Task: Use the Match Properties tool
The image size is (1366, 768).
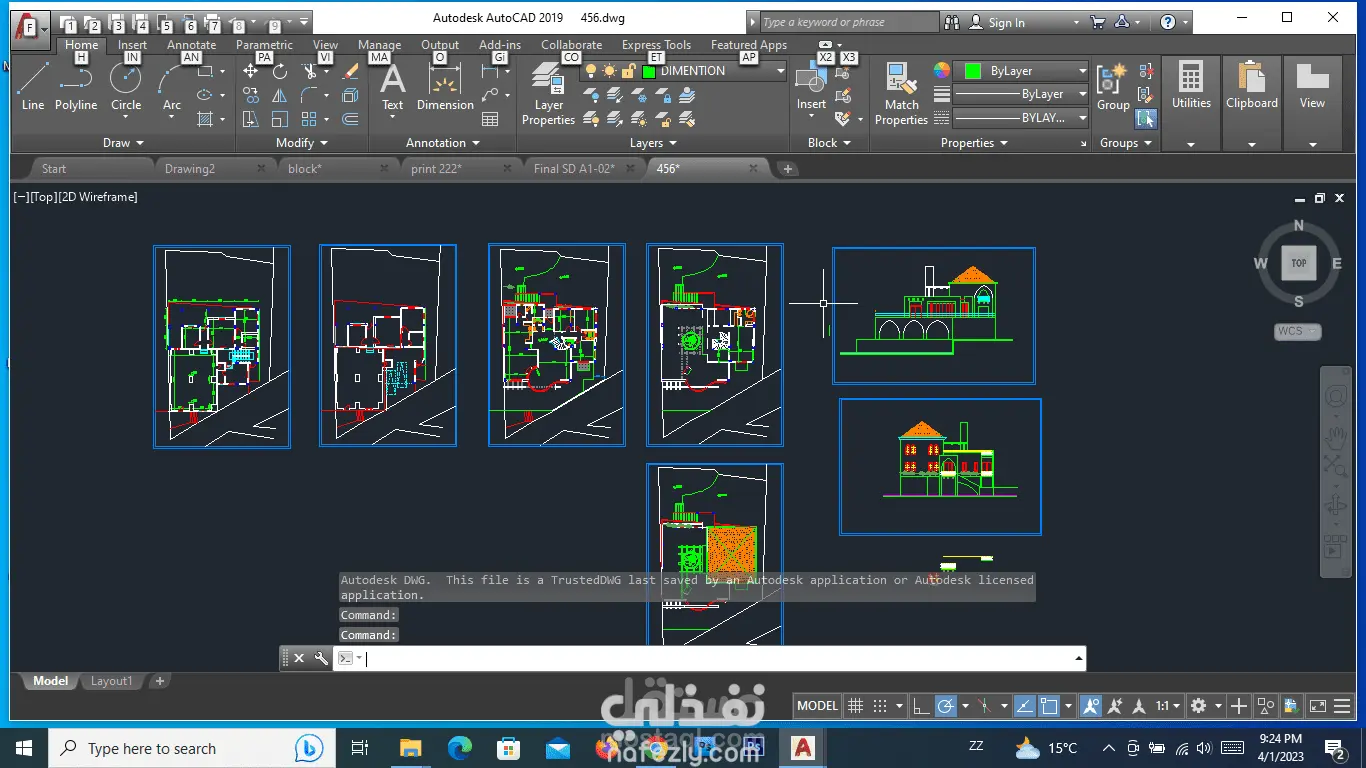Action: pyautogui.click(x=901, y=93)
